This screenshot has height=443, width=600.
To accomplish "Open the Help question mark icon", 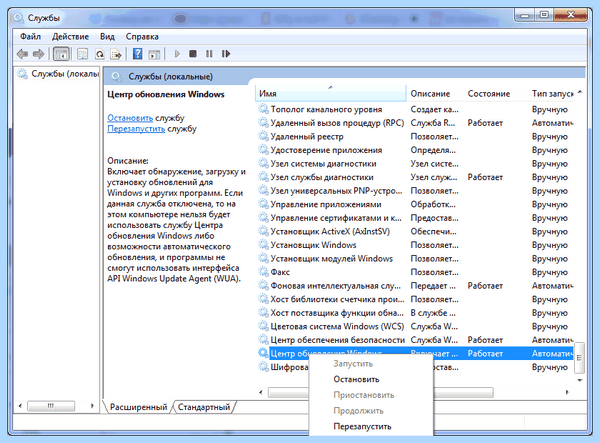I will (x=137, y=54).
